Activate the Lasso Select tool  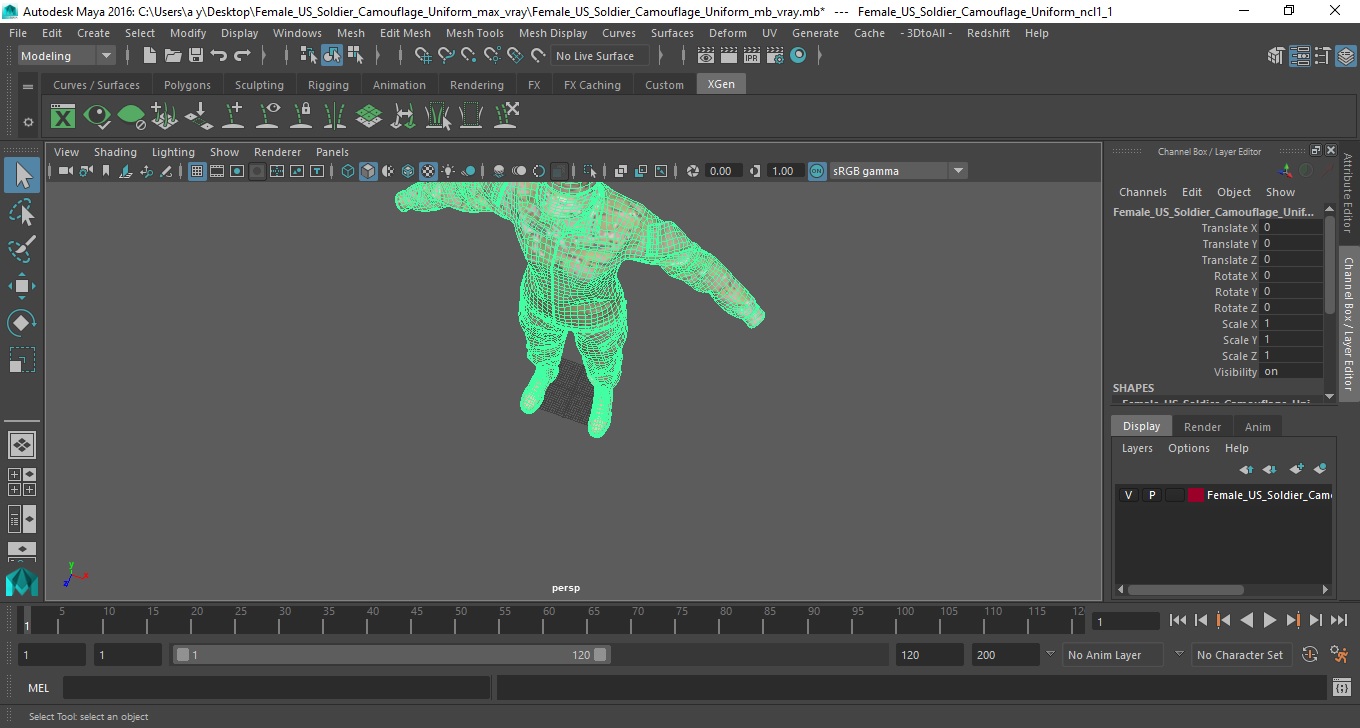[22, 212]
